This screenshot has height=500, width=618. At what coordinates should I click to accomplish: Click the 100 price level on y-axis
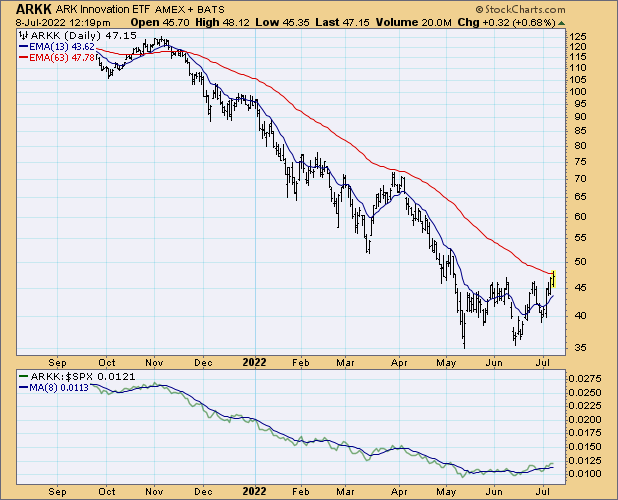tap(578, 92)
